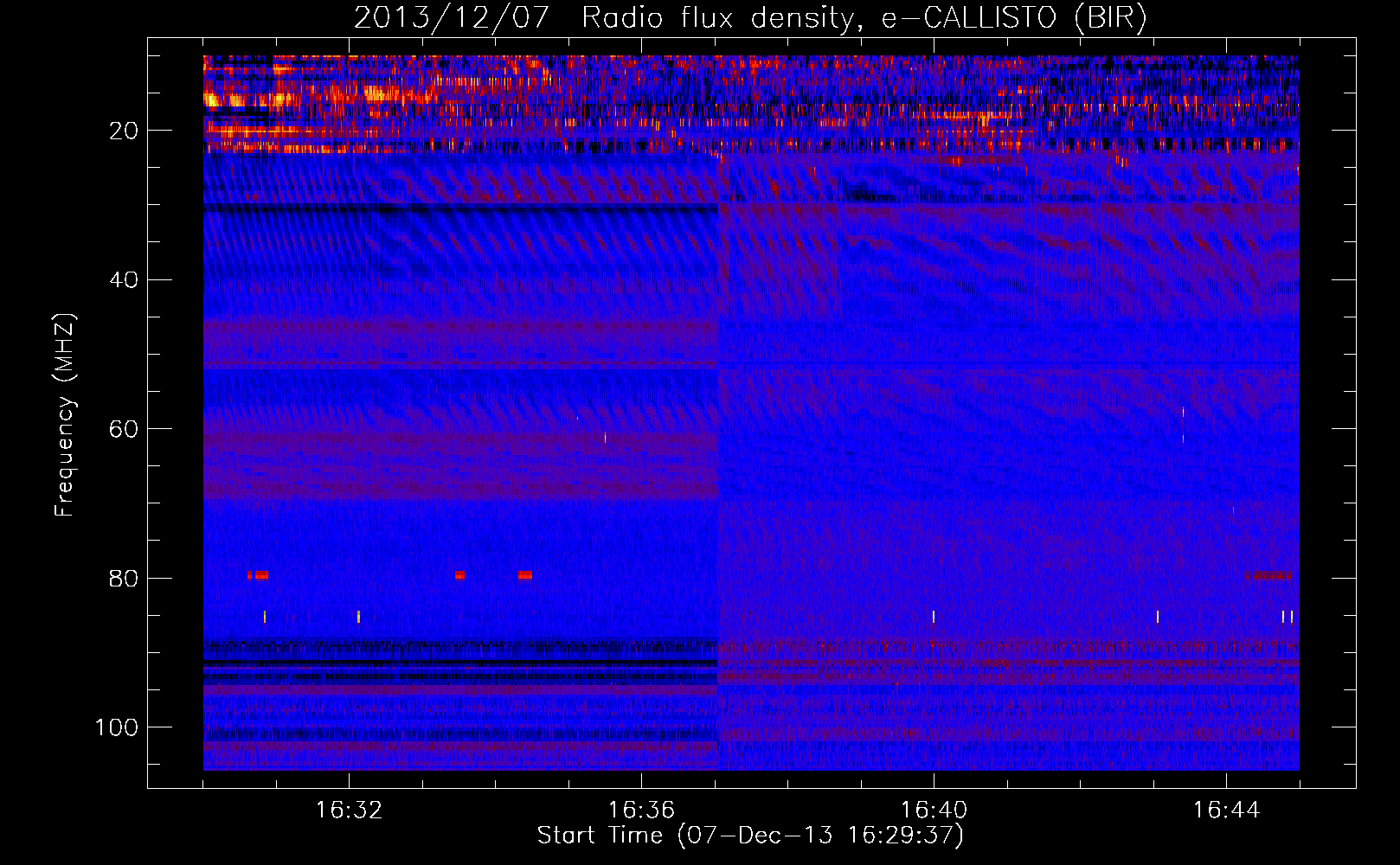Click the '100' frequency tick label
Image resolution: width=1400 pixels, height=865 pixels.
tap(117, 727)
